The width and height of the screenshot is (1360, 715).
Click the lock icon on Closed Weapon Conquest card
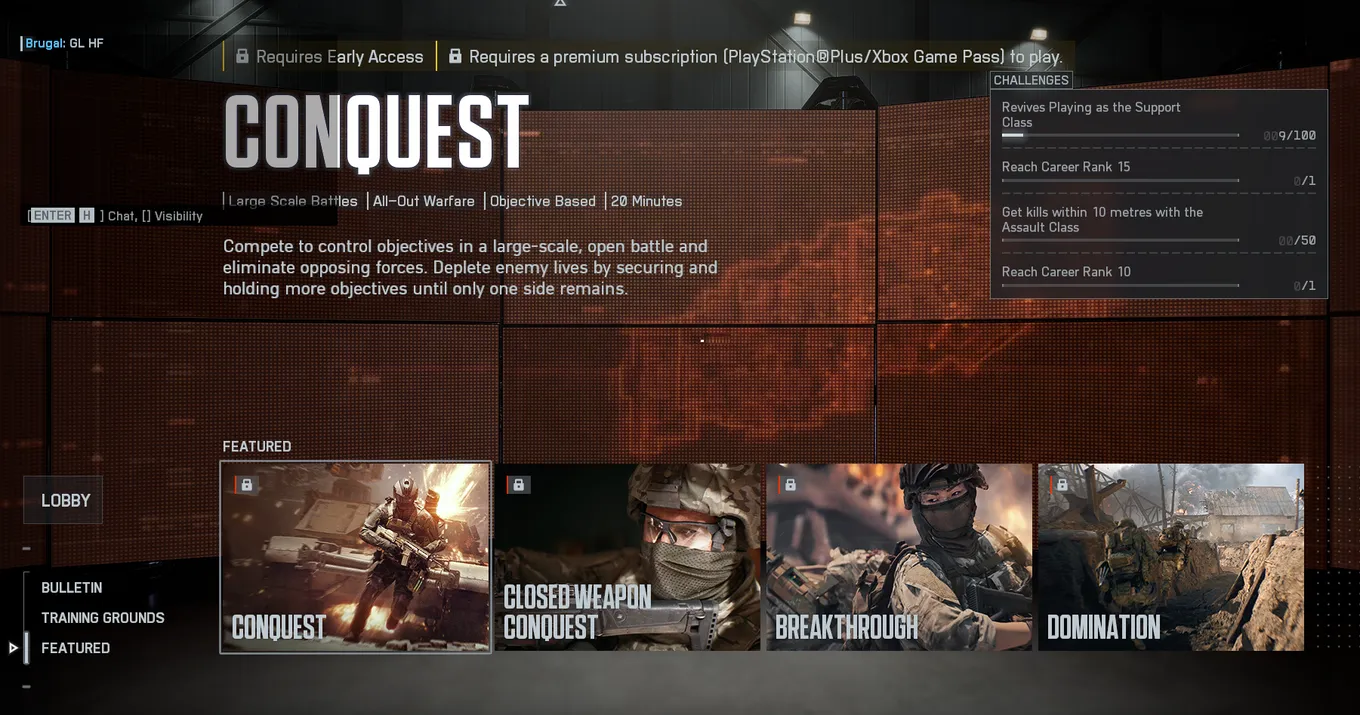point(518,485)
